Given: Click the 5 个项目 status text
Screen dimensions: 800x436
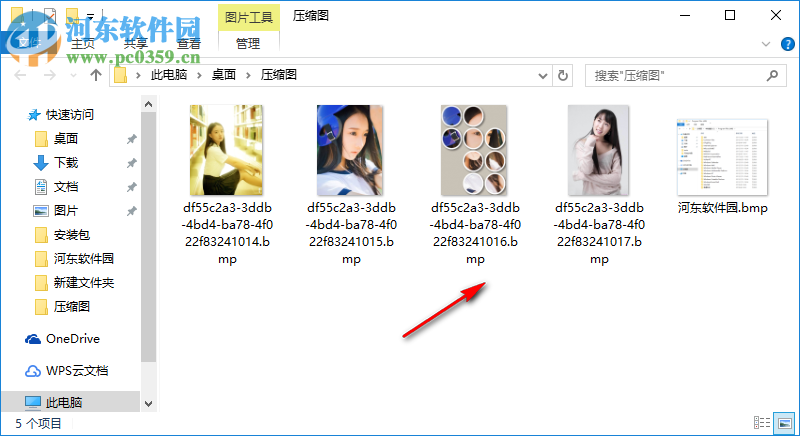Looking at the screenshot, I should click(x=38, y=423).
